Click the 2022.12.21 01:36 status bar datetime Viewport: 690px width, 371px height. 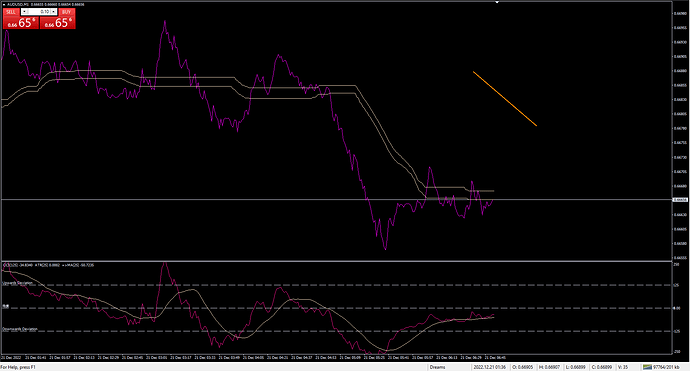point(489,367)
